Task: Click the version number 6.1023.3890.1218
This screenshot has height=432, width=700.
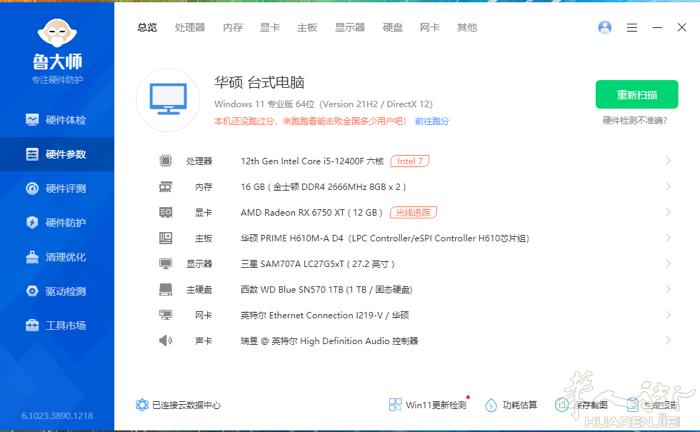Action: point(57,415)
